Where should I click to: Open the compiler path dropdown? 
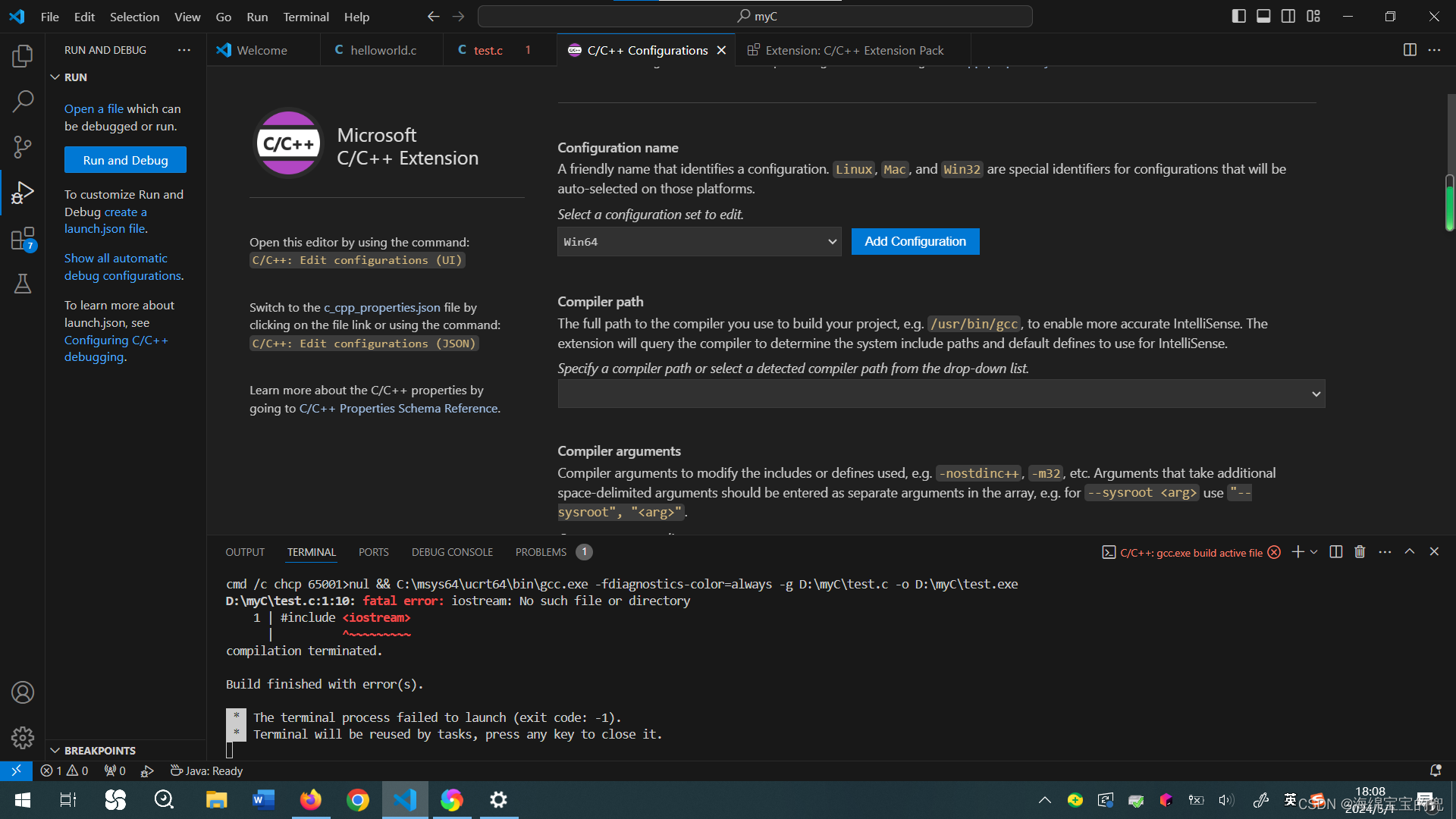[1315, 394]
